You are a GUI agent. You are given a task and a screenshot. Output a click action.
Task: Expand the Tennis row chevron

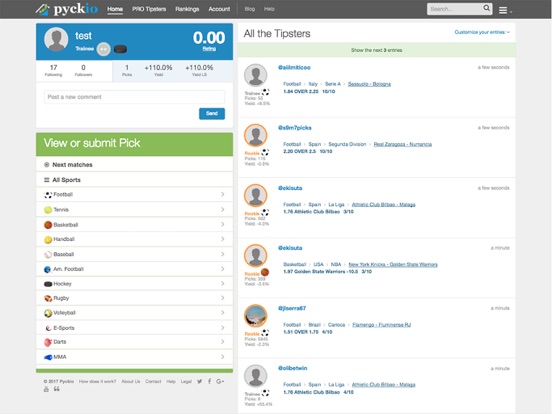(222, 209)
